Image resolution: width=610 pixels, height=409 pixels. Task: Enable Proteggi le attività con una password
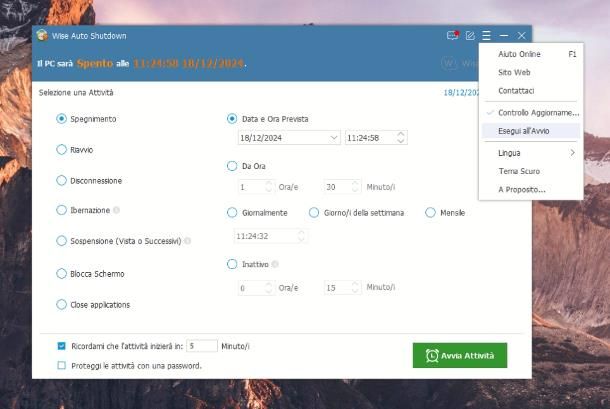click(x=61, y=365)
